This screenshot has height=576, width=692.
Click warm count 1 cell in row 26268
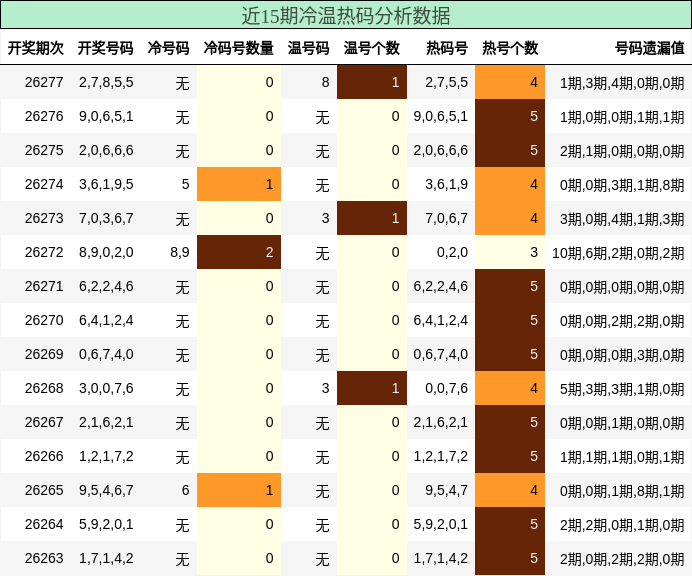372,388
